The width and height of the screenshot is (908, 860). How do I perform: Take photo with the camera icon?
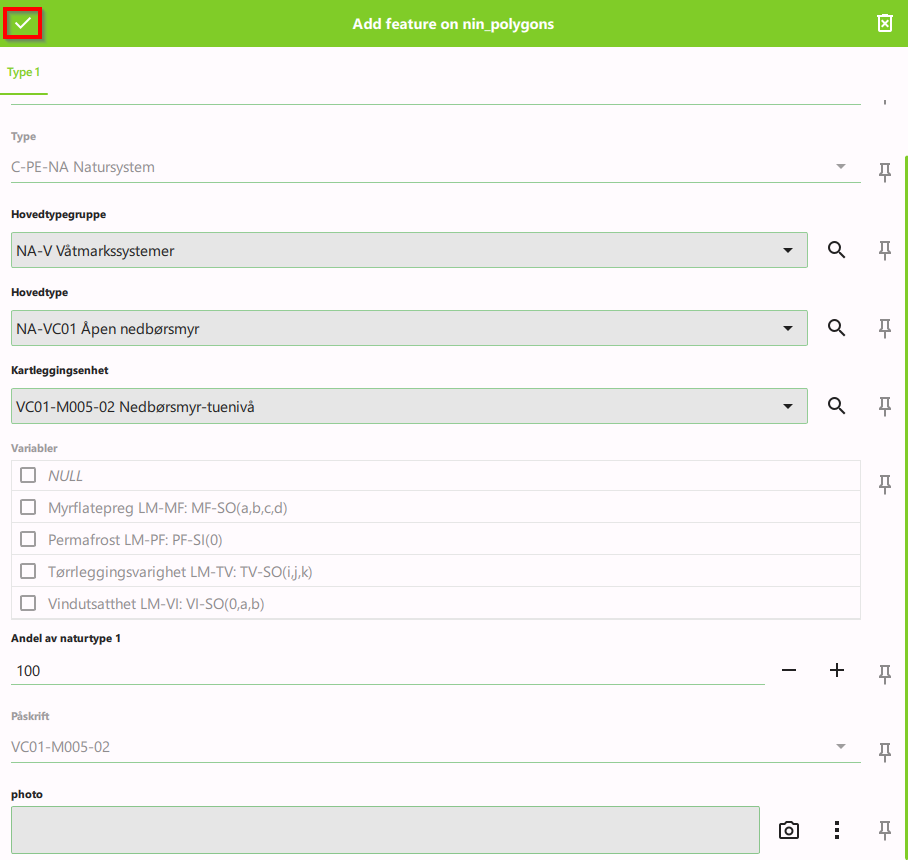tap(789, 830)
